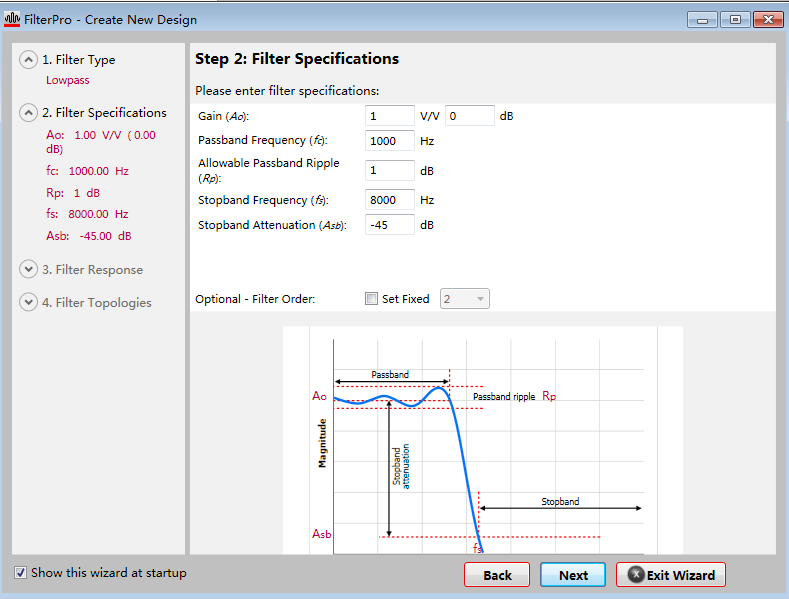
Task: Maximize the FilterPro window
Action: coord(735,20)
